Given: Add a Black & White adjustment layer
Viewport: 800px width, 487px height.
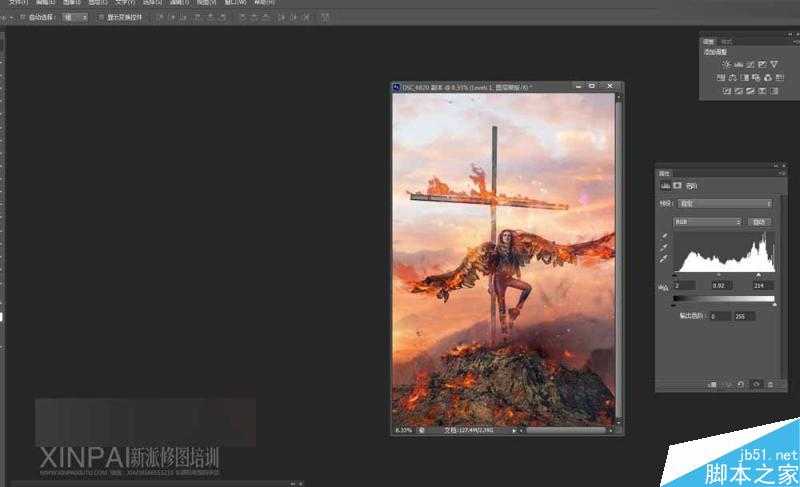Looking at the screenshot, I should [744, 78].
